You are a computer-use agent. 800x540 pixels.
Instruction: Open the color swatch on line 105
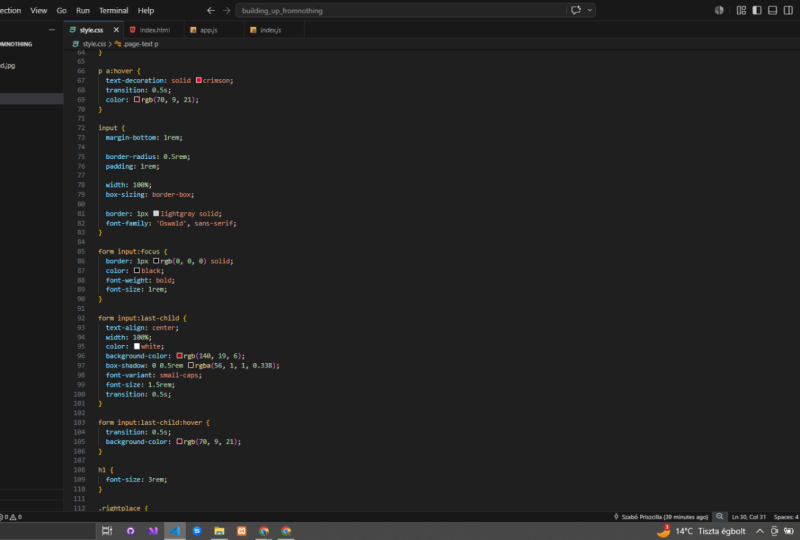click(x=179, y=441)
